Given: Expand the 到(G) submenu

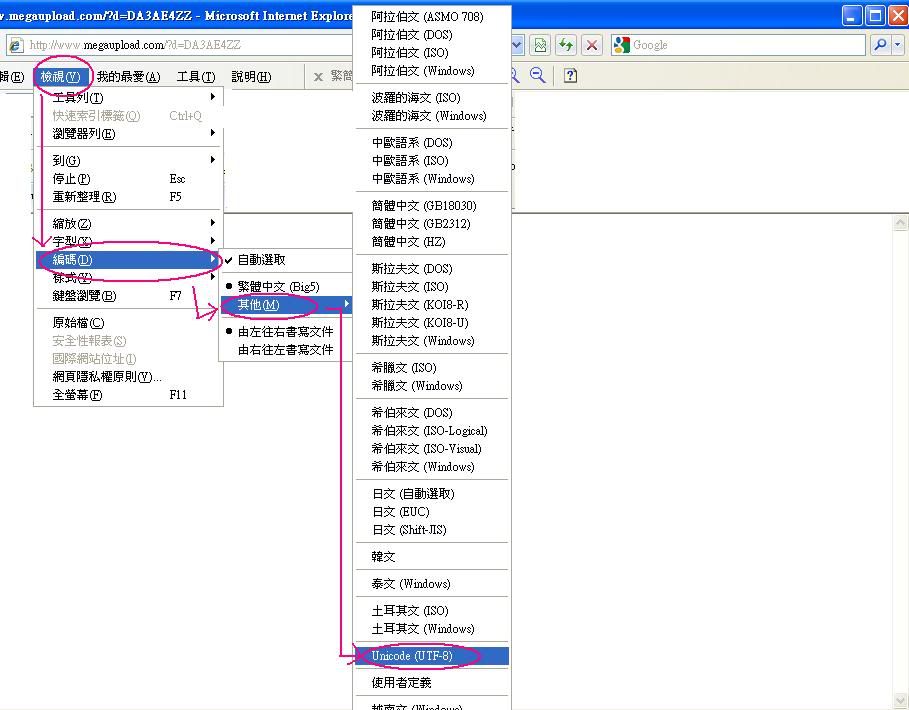Looking at the screenshot, I should [x=129, y=161].
